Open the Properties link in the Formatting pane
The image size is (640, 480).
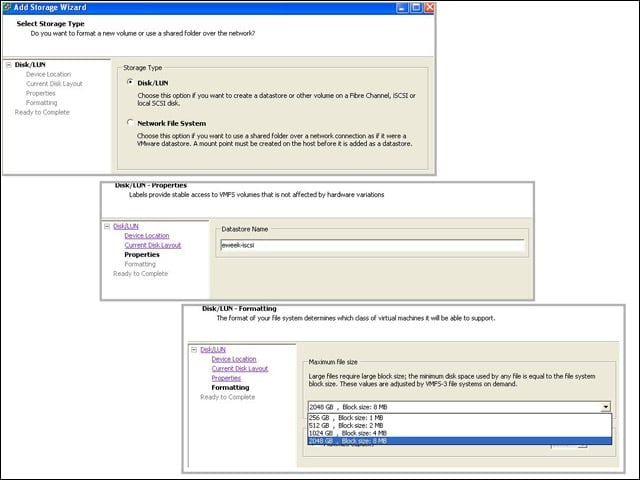tap(226, 378)
